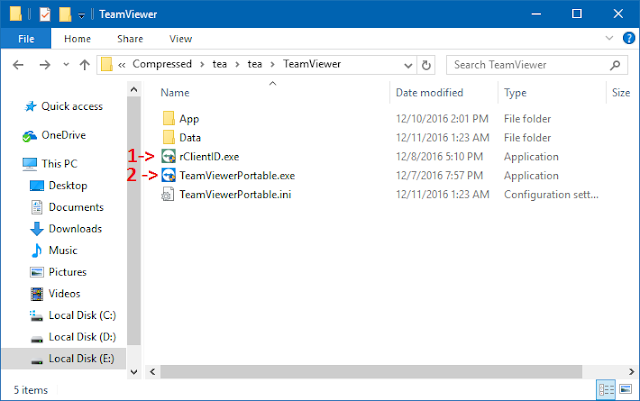Open the recent locations dropdown arrow
The height and width of the screenshot is (401, 640).
pos(66,65)
